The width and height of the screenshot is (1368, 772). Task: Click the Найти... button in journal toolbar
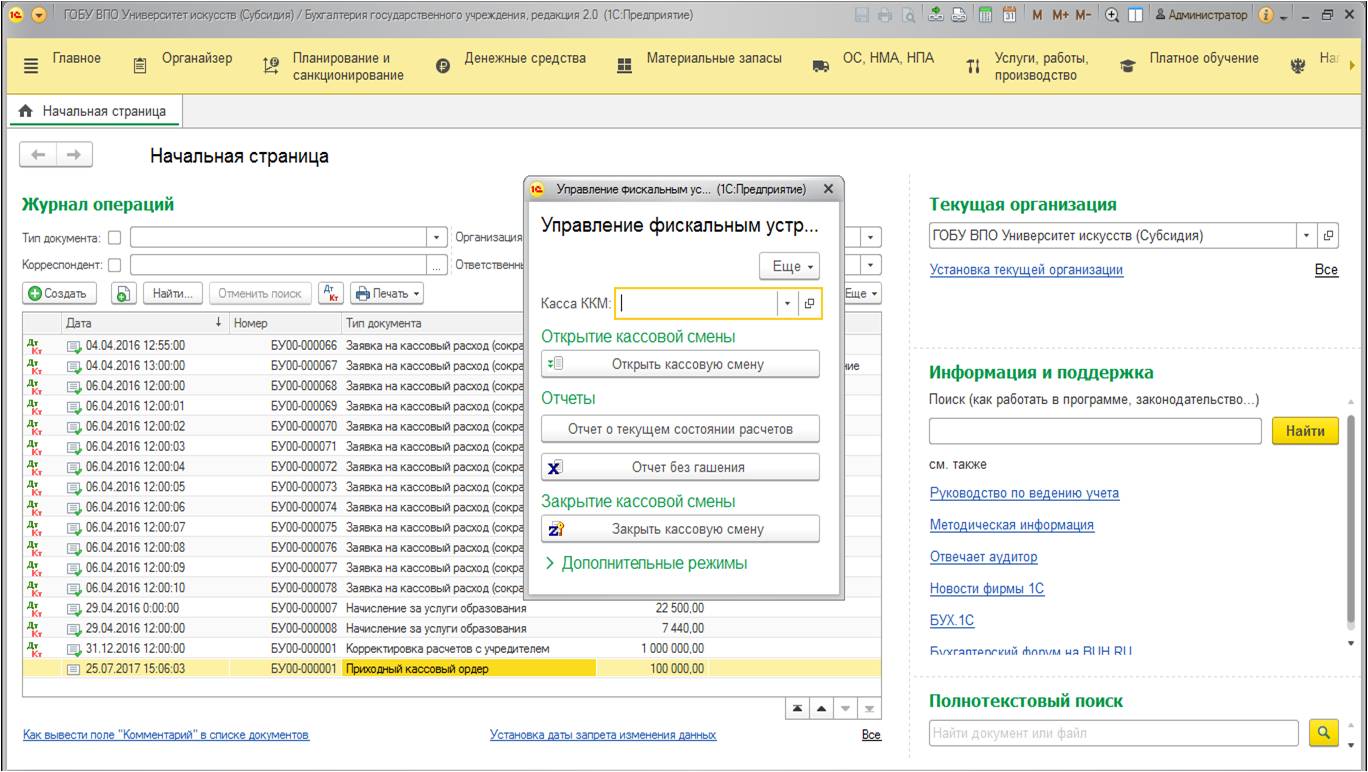pos(174,293)
